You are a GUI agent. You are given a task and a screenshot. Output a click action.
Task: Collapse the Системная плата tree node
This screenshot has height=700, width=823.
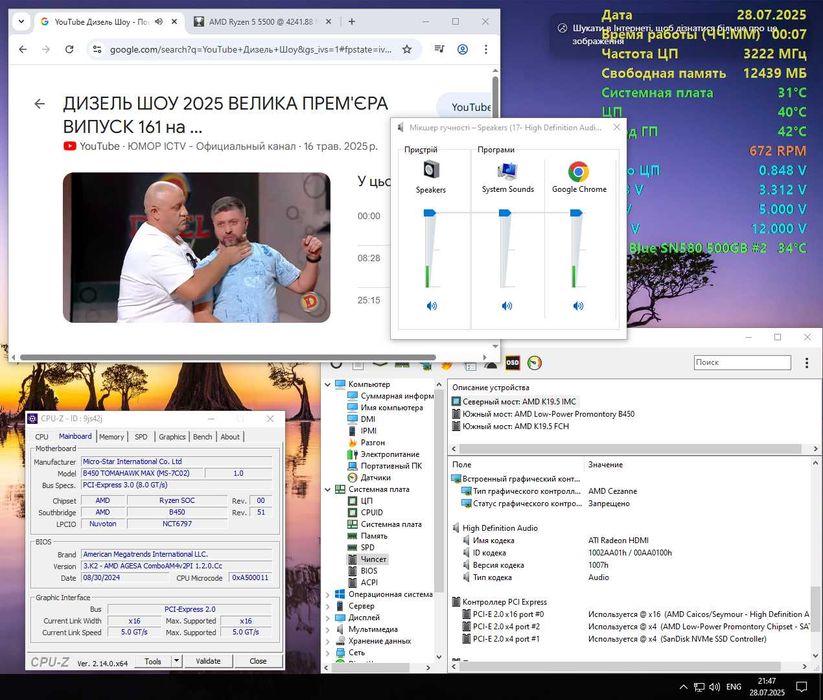pos(329,489)
